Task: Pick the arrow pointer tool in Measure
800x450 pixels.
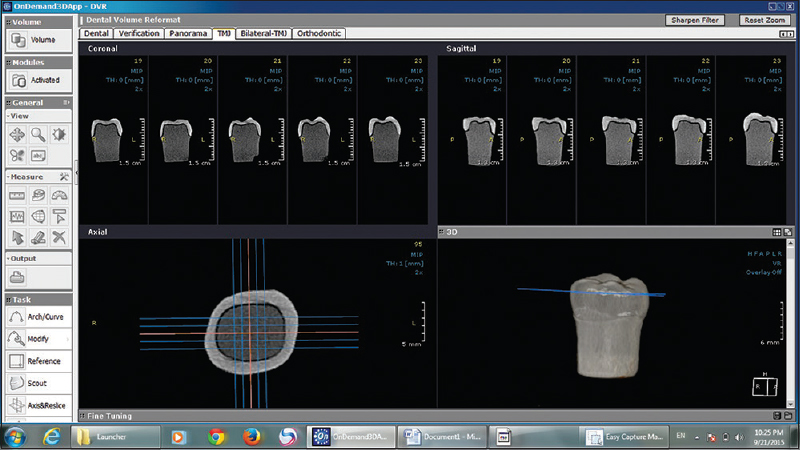Action: tap(18, 236)
